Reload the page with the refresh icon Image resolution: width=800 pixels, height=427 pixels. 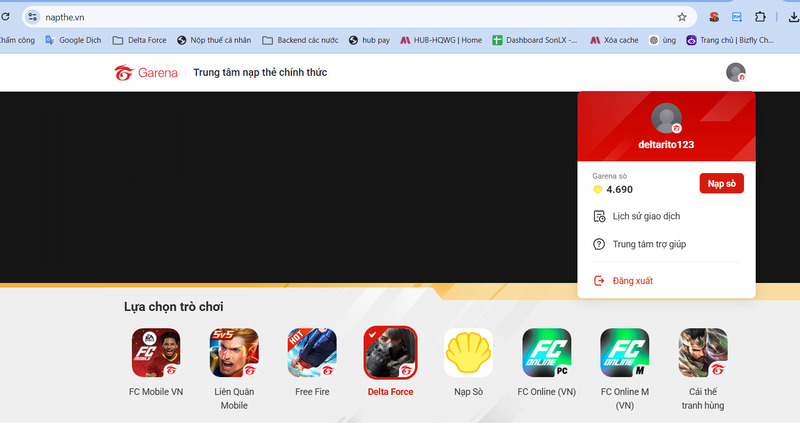[5, 17]
